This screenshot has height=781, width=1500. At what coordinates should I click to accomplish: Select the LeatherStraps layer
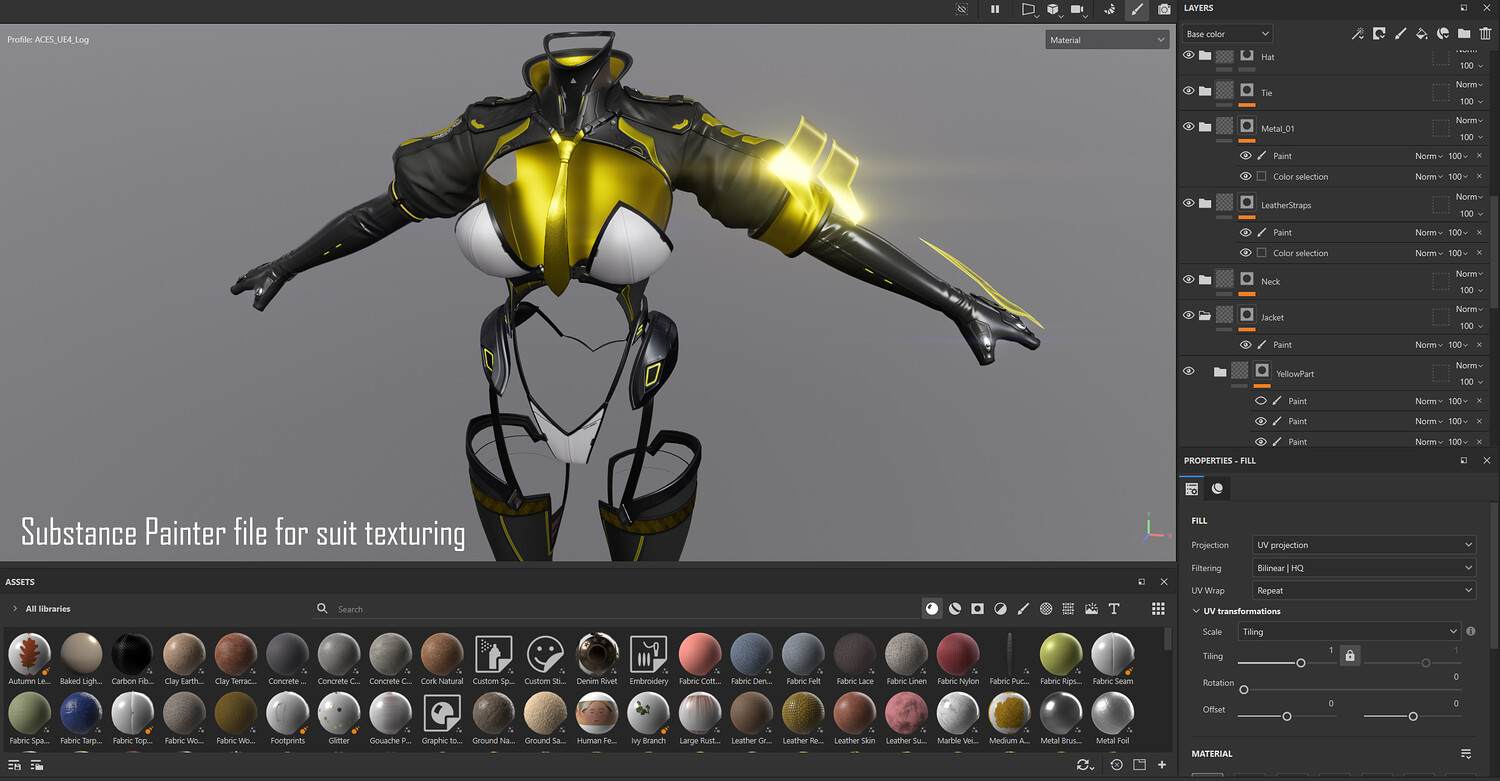(1286, 205)
